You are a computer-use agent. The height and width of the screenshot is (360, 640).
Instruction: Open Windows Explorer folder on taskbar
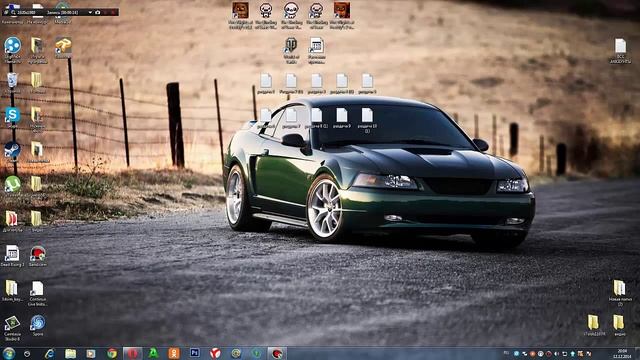tap(70, 353)
